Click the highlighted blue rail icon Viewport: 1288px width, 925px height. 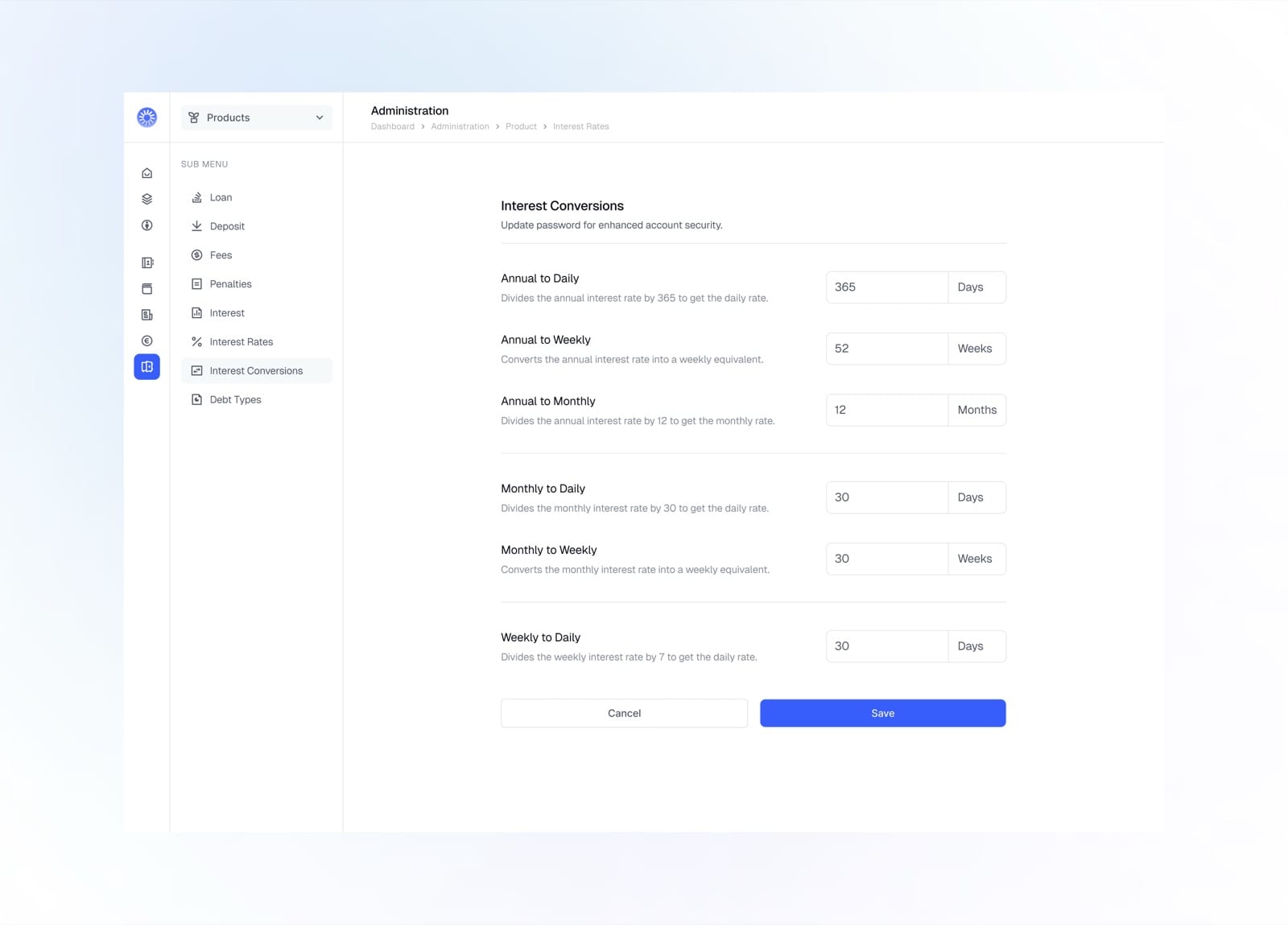(x=147, y=367)
